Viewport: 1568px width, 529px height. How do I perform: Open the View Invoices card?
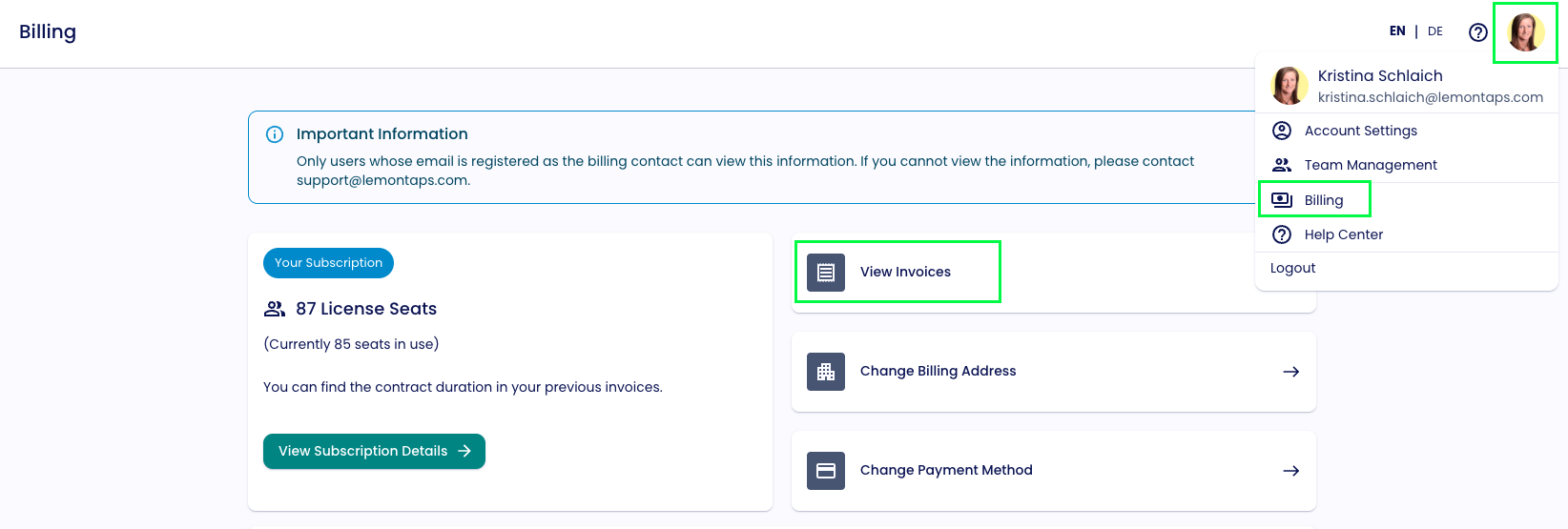(x=905, y=273)
